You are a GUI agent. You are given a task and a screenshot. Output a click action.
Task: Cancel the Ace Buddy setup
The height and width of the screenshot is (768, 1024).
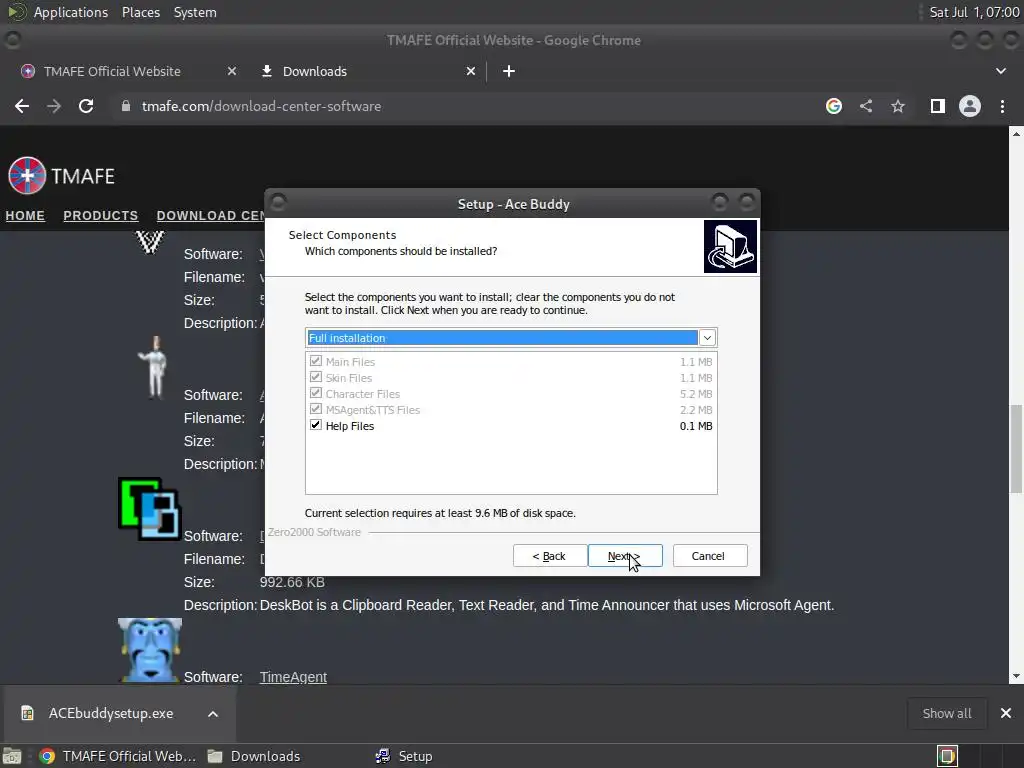point(709,556)
